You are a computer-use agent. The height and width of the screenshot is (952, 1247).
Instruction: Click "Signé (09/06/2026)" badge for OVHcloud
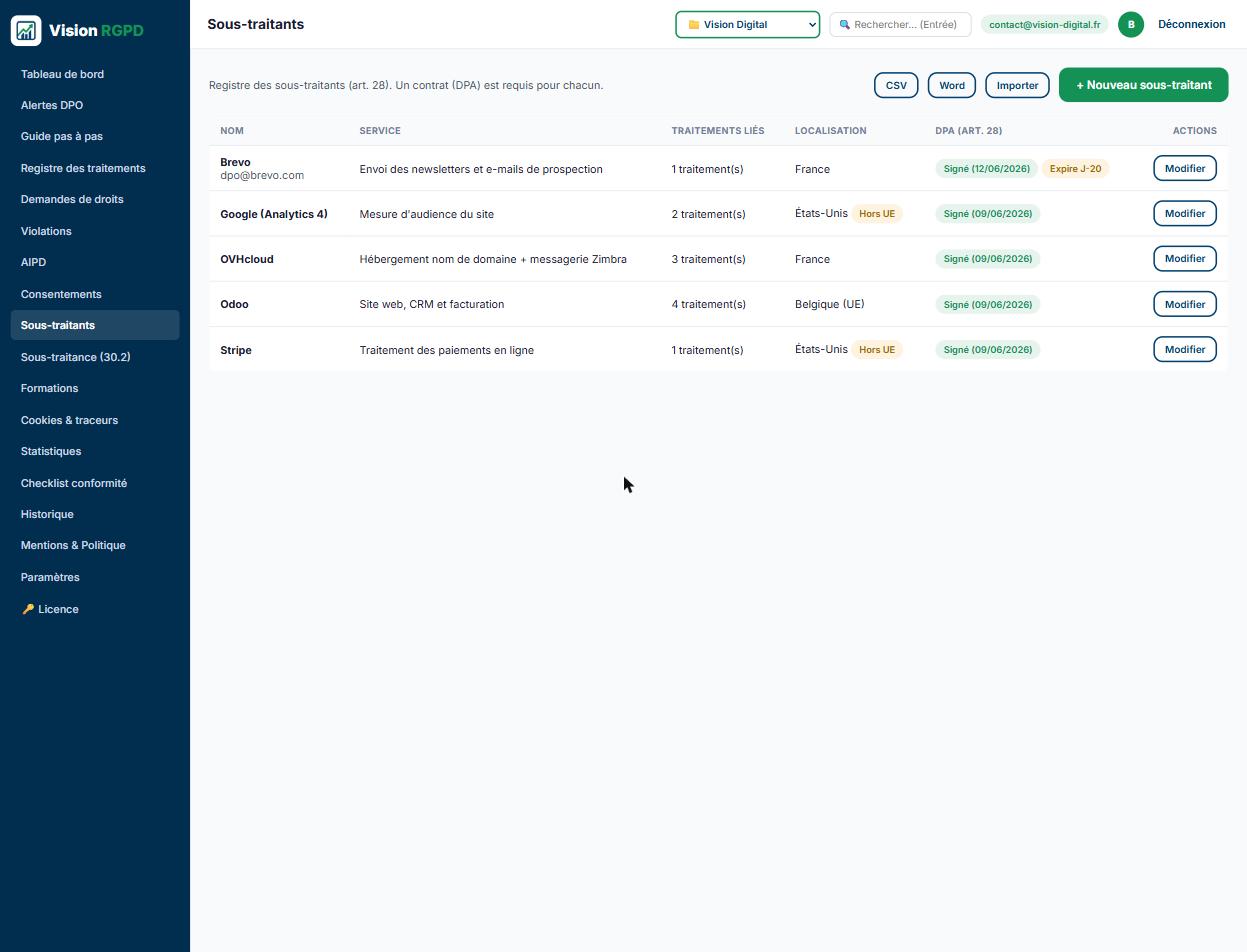point(988,259)
